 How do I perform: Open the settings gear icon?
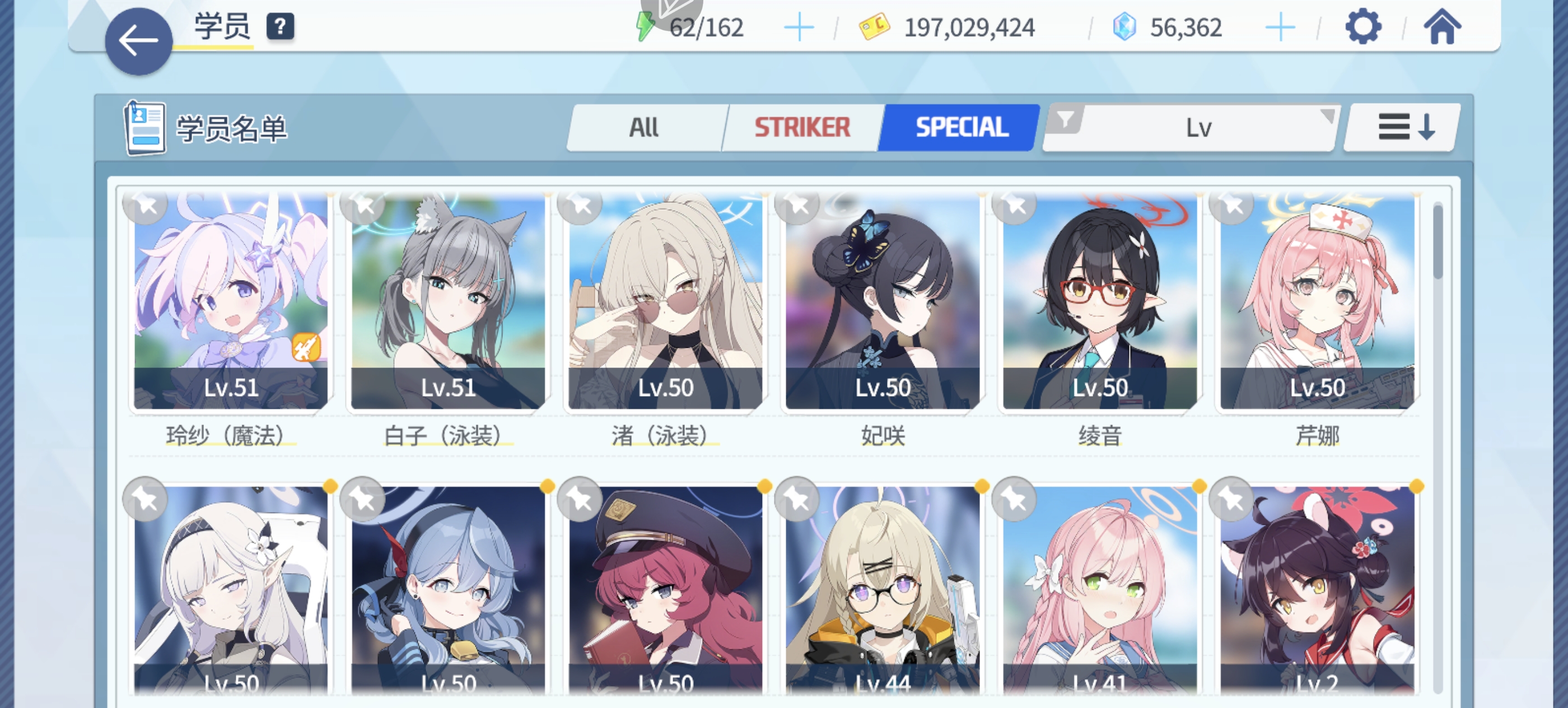1362,26
